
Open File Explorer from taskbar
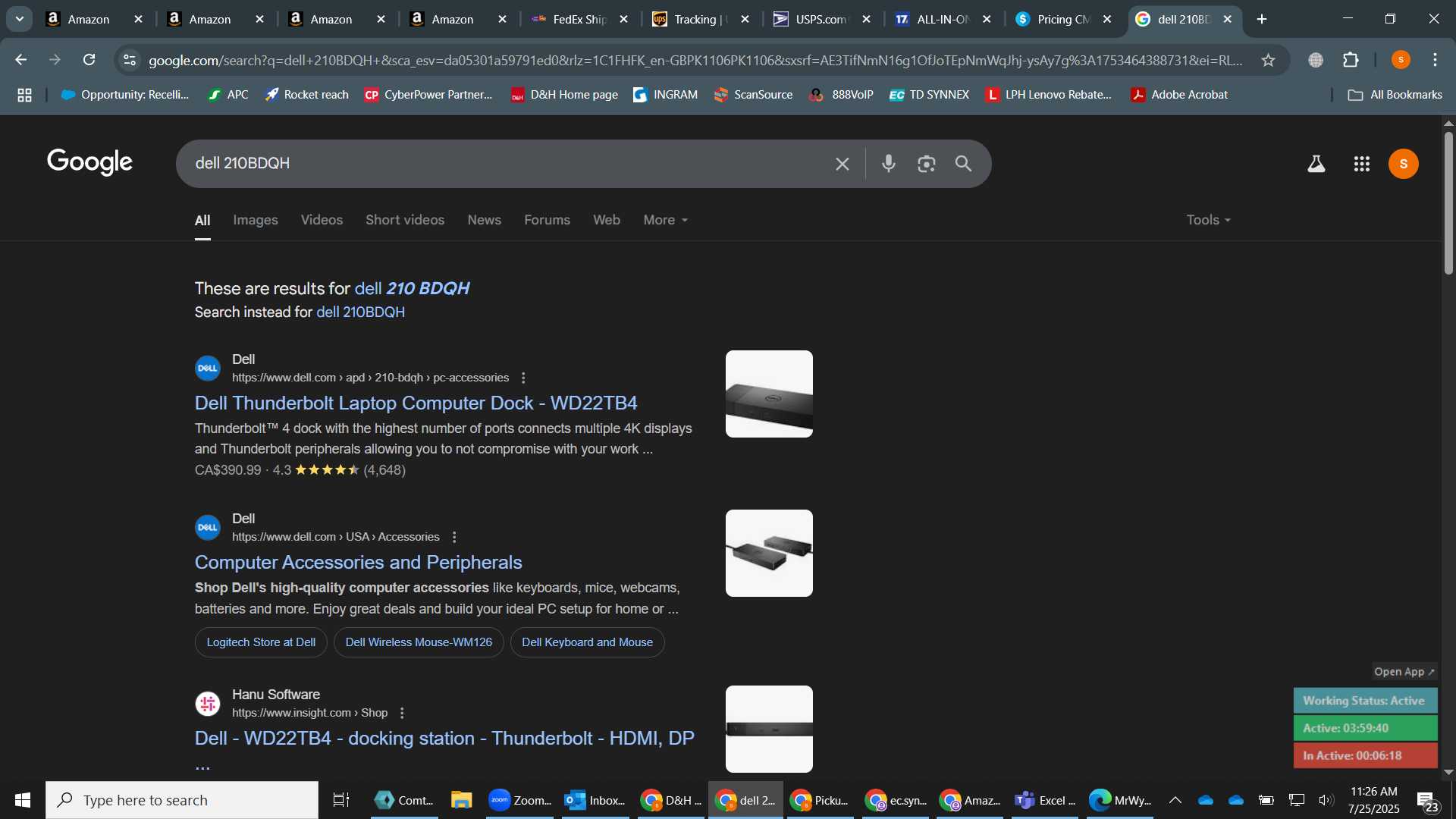(x=461, y=800)
